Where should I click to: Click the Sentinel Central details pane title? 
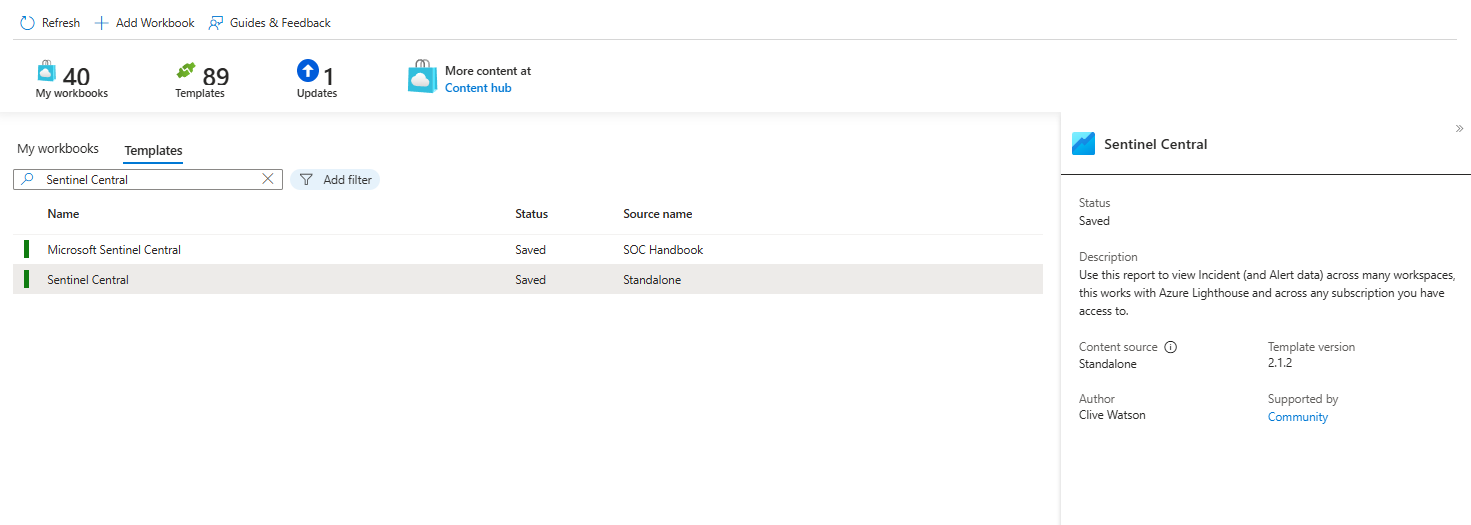click(1156, 144)
